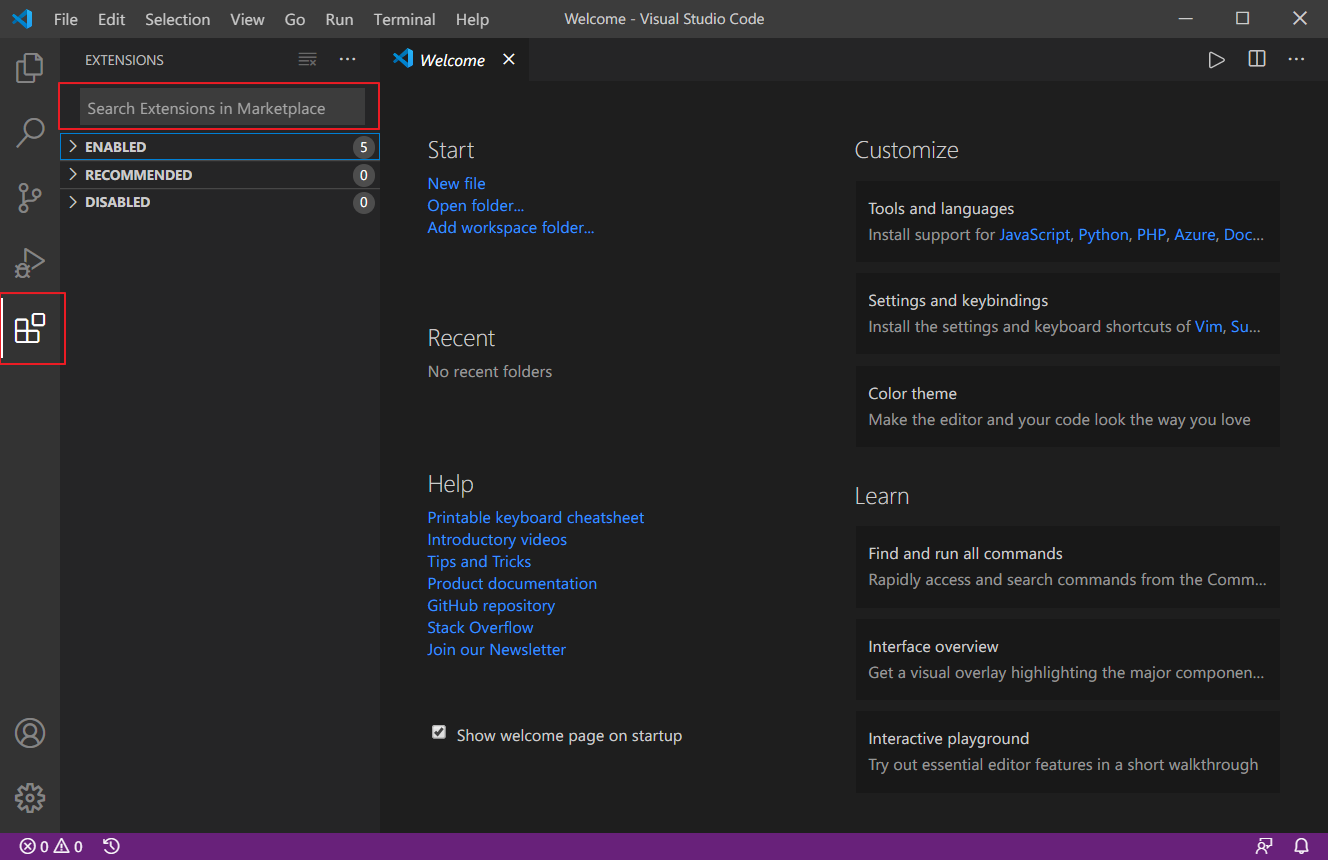Expand the ENABLED extensions section
The width and height of the screenshot is (1328, 860).
click(x=219, y=147)
